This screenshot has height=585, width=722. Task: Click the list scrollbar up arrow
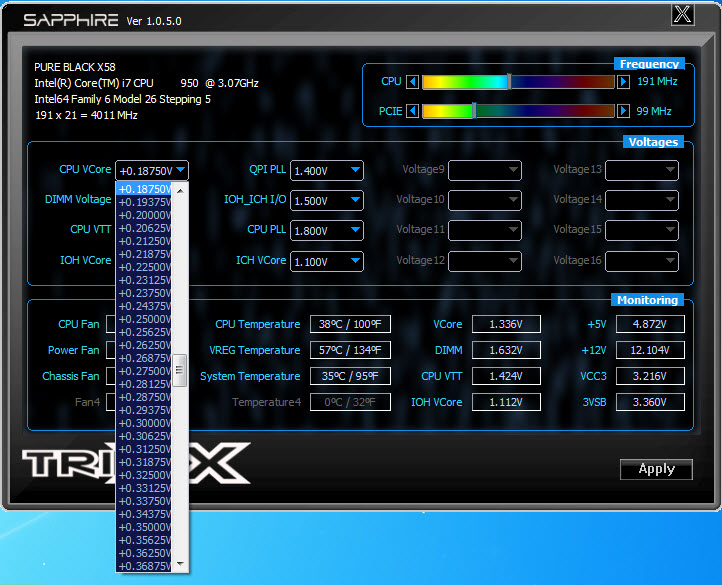pos(180,191)
